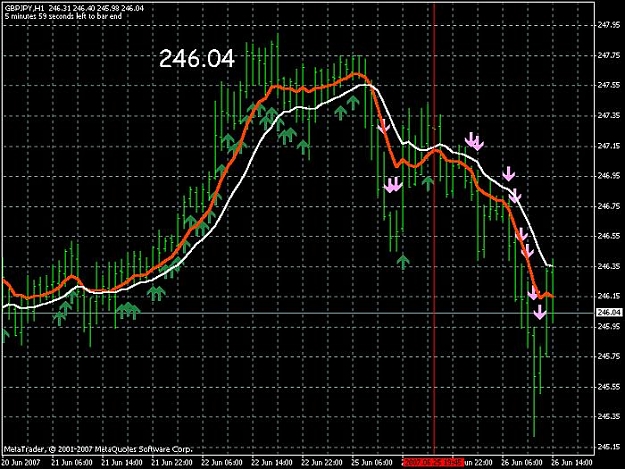Screen dimensions: 625x469
Task: Click the 247.15 price axis label
Action: (609, 146)
